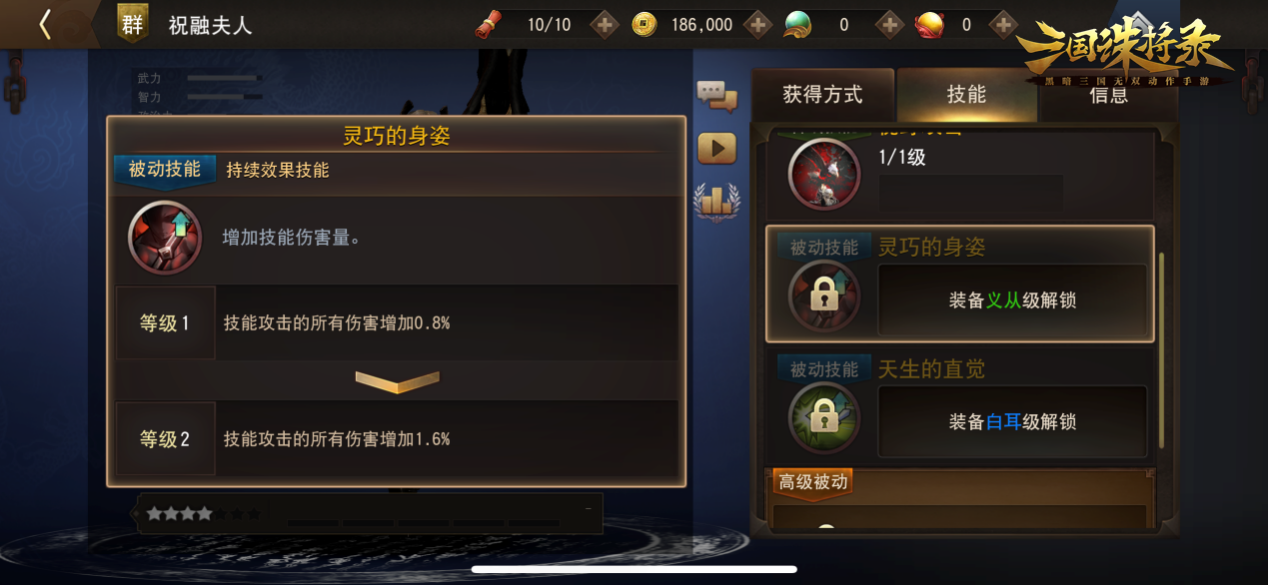Open the 信息 tab
The height and width of the screenshot is (585, 1268).
(1108, 97)
